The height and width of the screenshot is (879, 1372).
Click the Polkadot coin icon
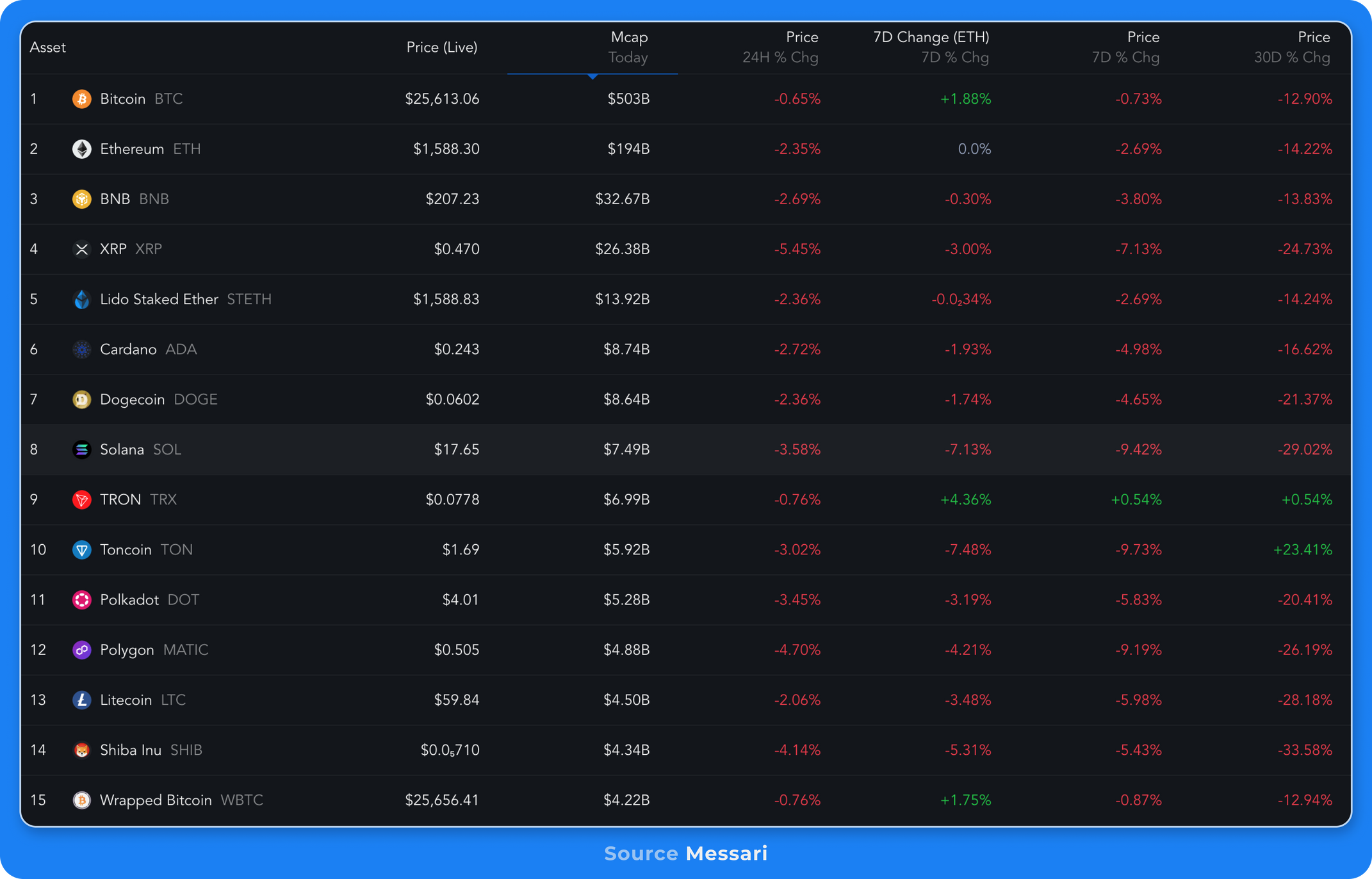pos(81,600)
